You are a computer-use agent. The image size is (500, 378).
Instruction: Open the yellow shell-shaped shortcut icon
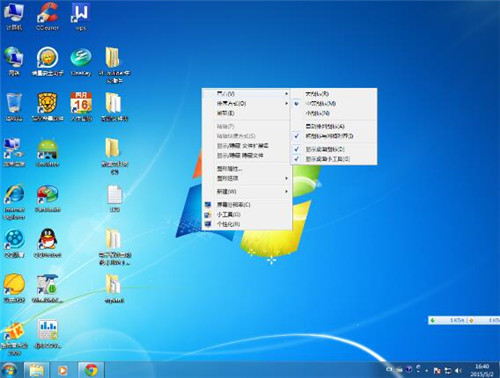[x=14, y=288]
